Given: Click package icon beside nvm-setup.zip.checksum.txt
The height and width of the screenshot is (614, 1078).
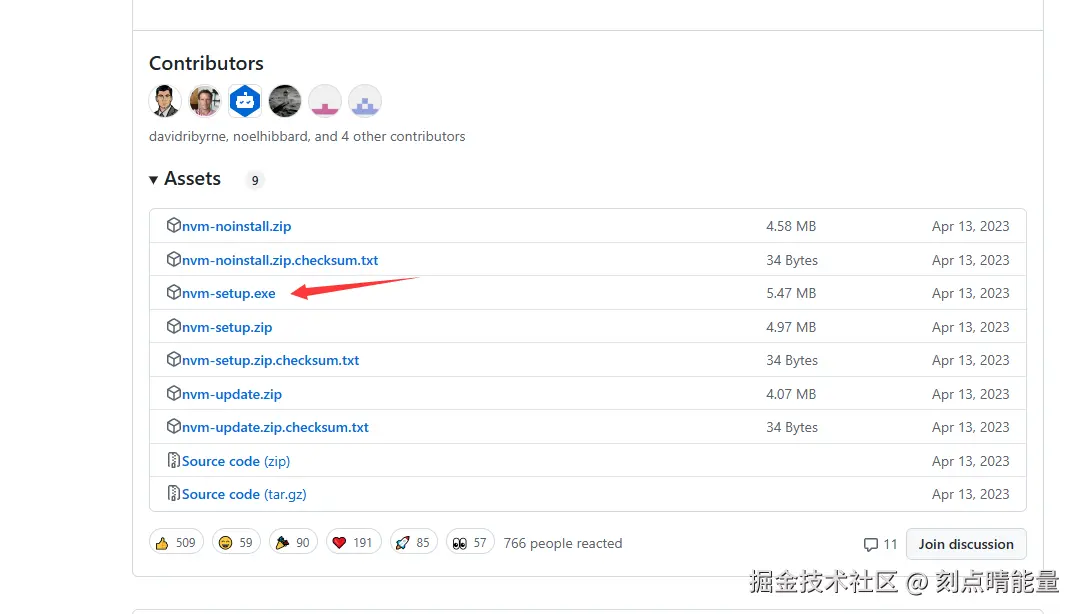Looking at the screenshot, I should 173,359.
